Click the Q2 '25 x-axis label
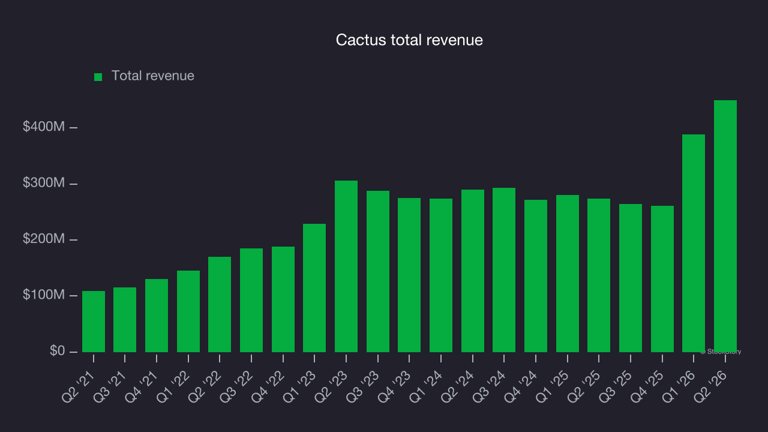 [x=584, y=387]
